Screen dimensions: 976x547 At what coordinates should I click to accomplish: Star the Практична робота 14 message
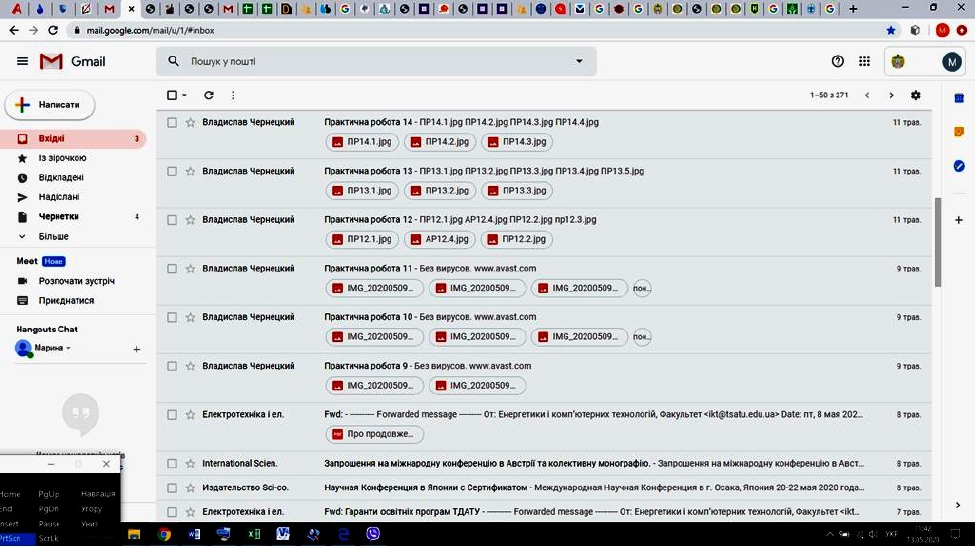[x=190, y=123]
